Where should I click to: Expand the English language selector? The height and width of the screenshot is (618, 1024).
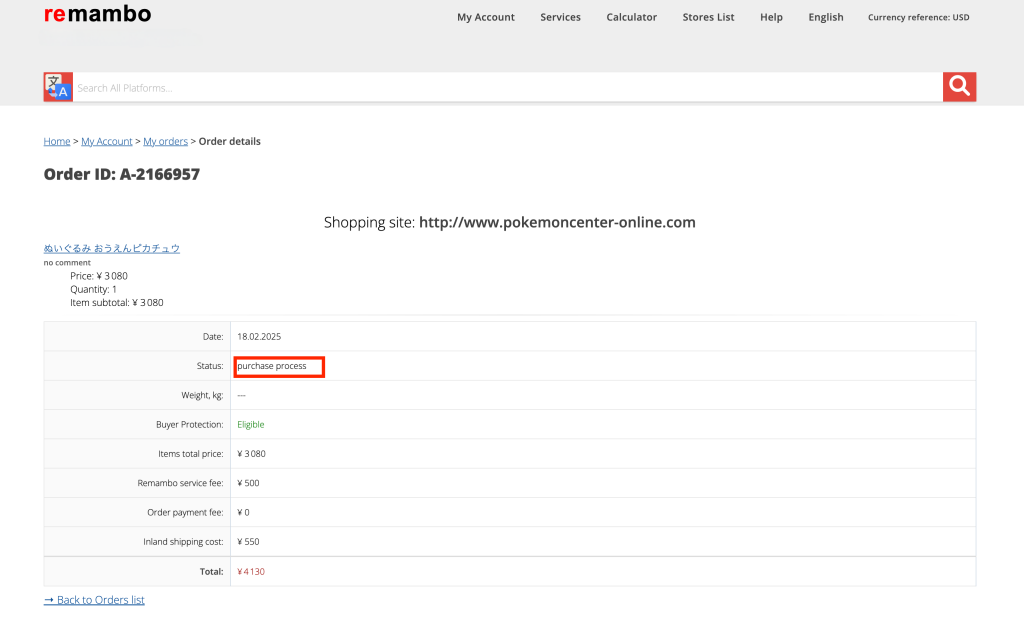tap(825, 17)
